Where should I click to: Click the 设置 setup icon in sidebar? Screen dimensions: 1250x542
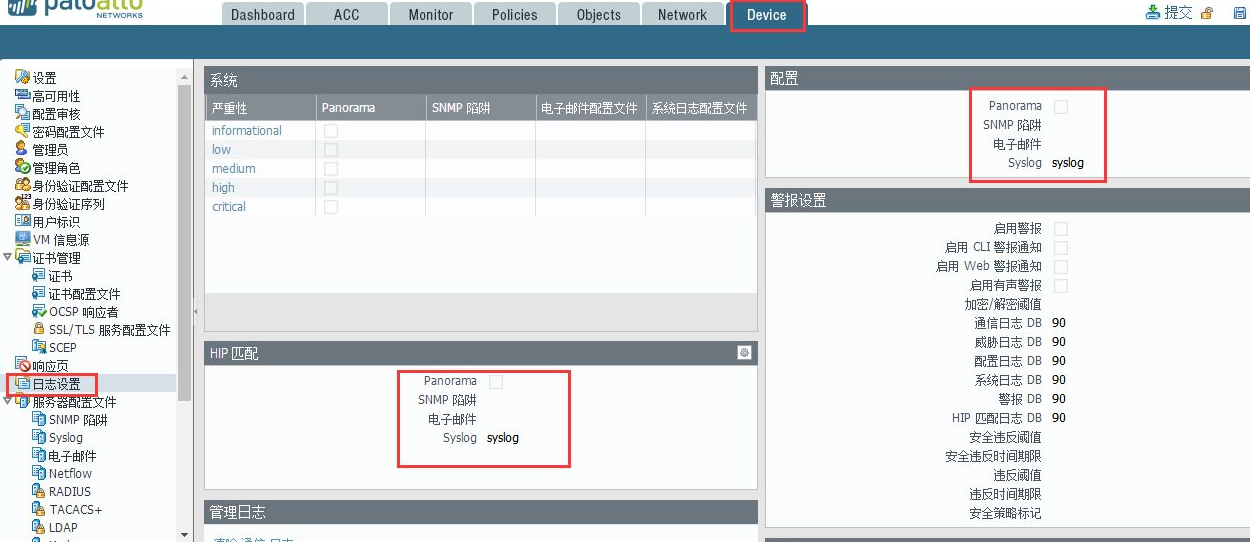22,77
